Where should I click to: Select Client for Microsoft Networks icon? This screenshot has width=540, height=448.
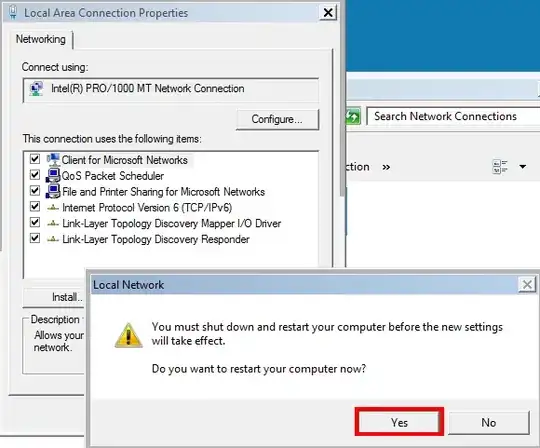click(53, 159)
